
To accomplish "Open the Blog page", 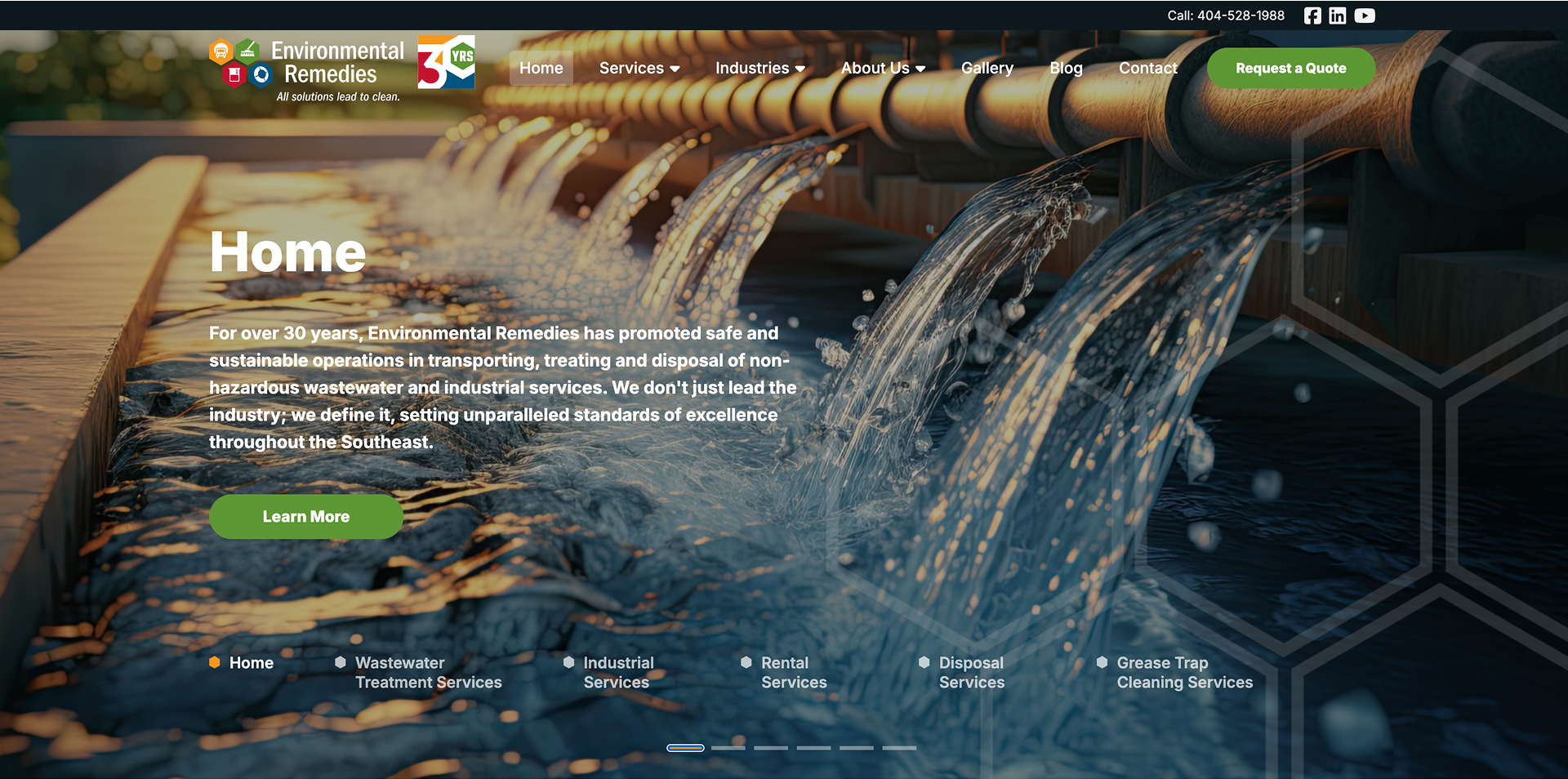I will 1066,68.
